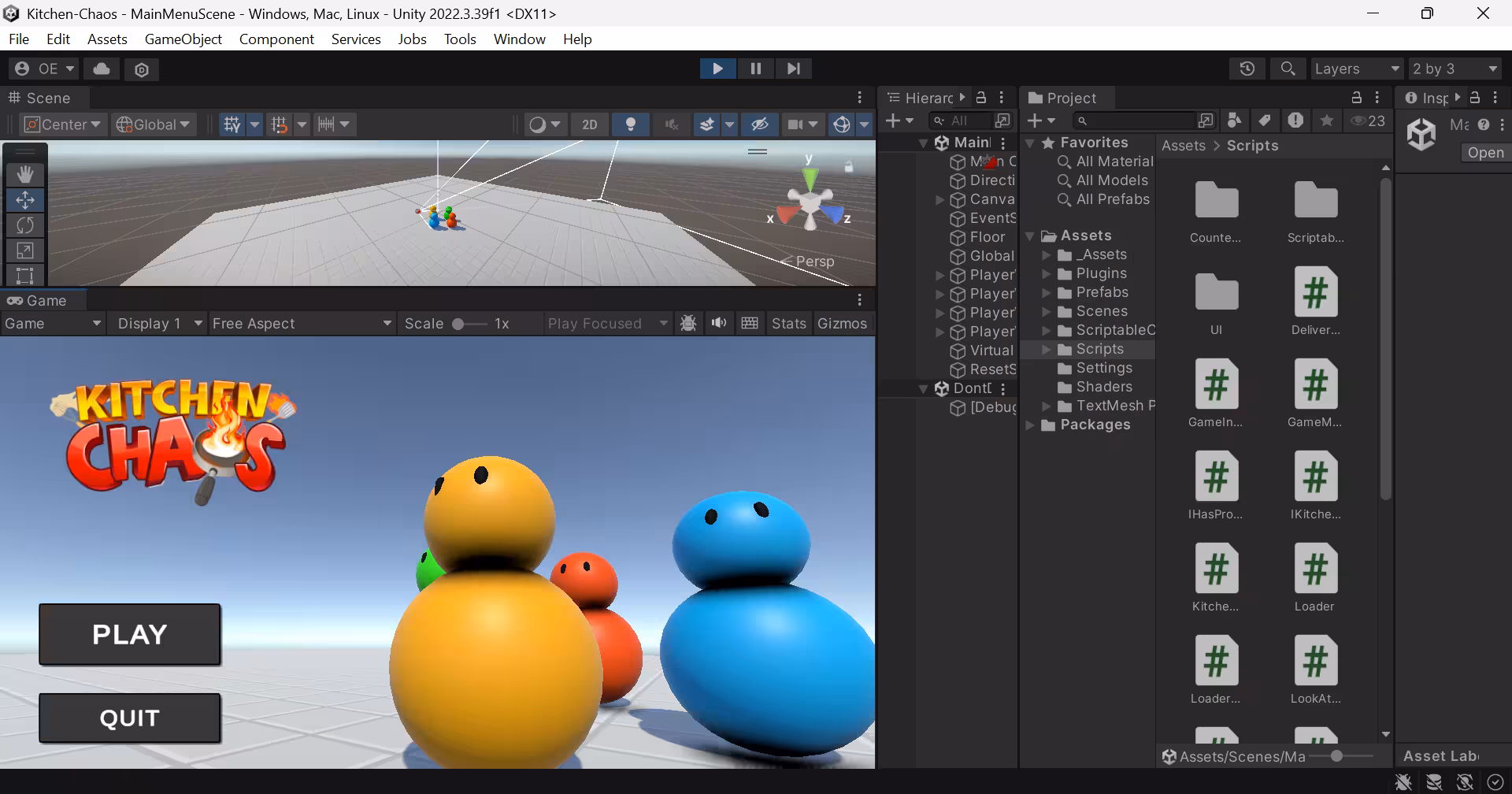Toggle hidden packages visibility count 23
The width and height of the screenshot is (1512, 794).
1368,121
